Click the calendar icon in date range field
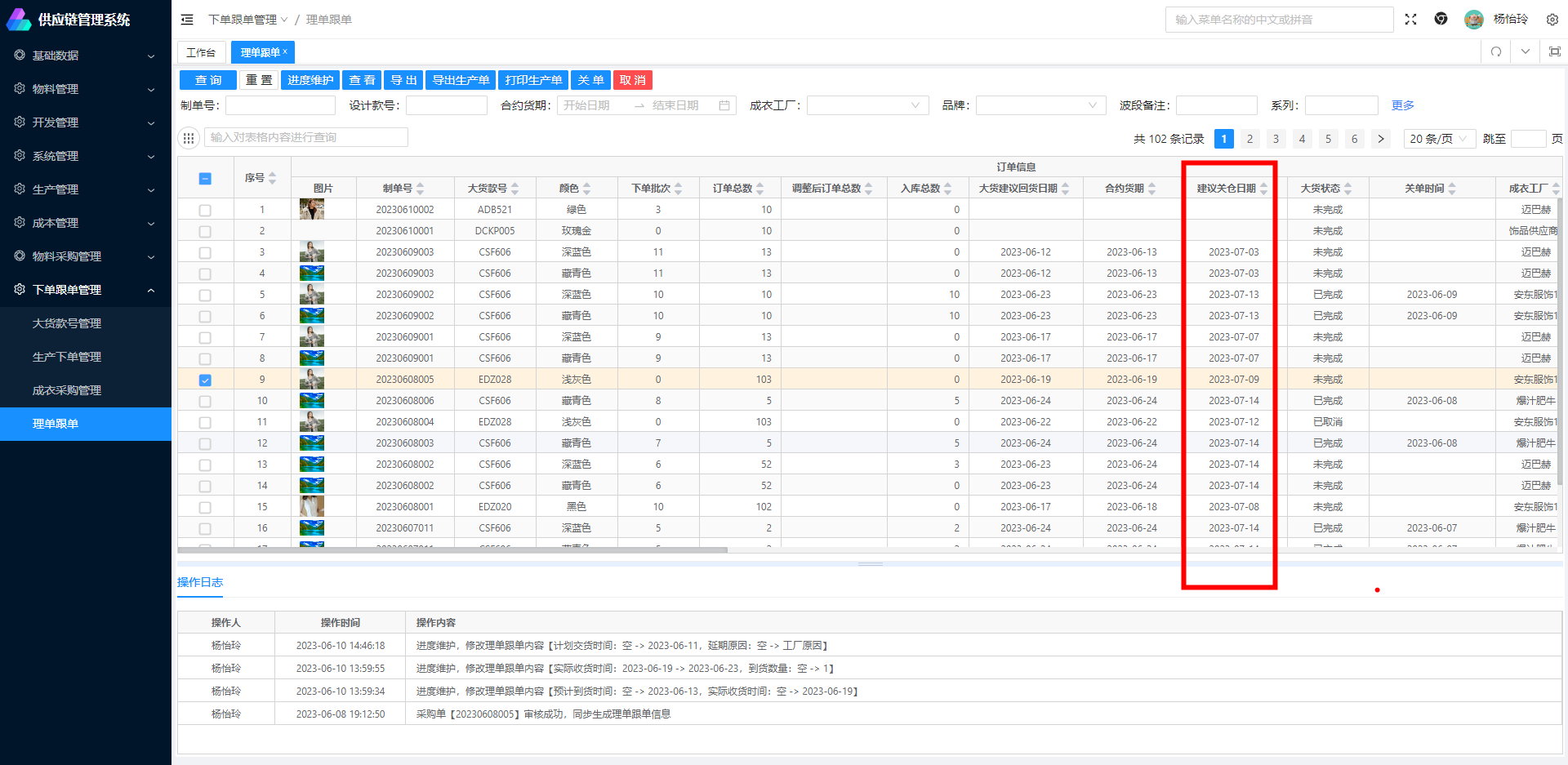Viewport: 1568px width, 765px height. pos(724,105)
